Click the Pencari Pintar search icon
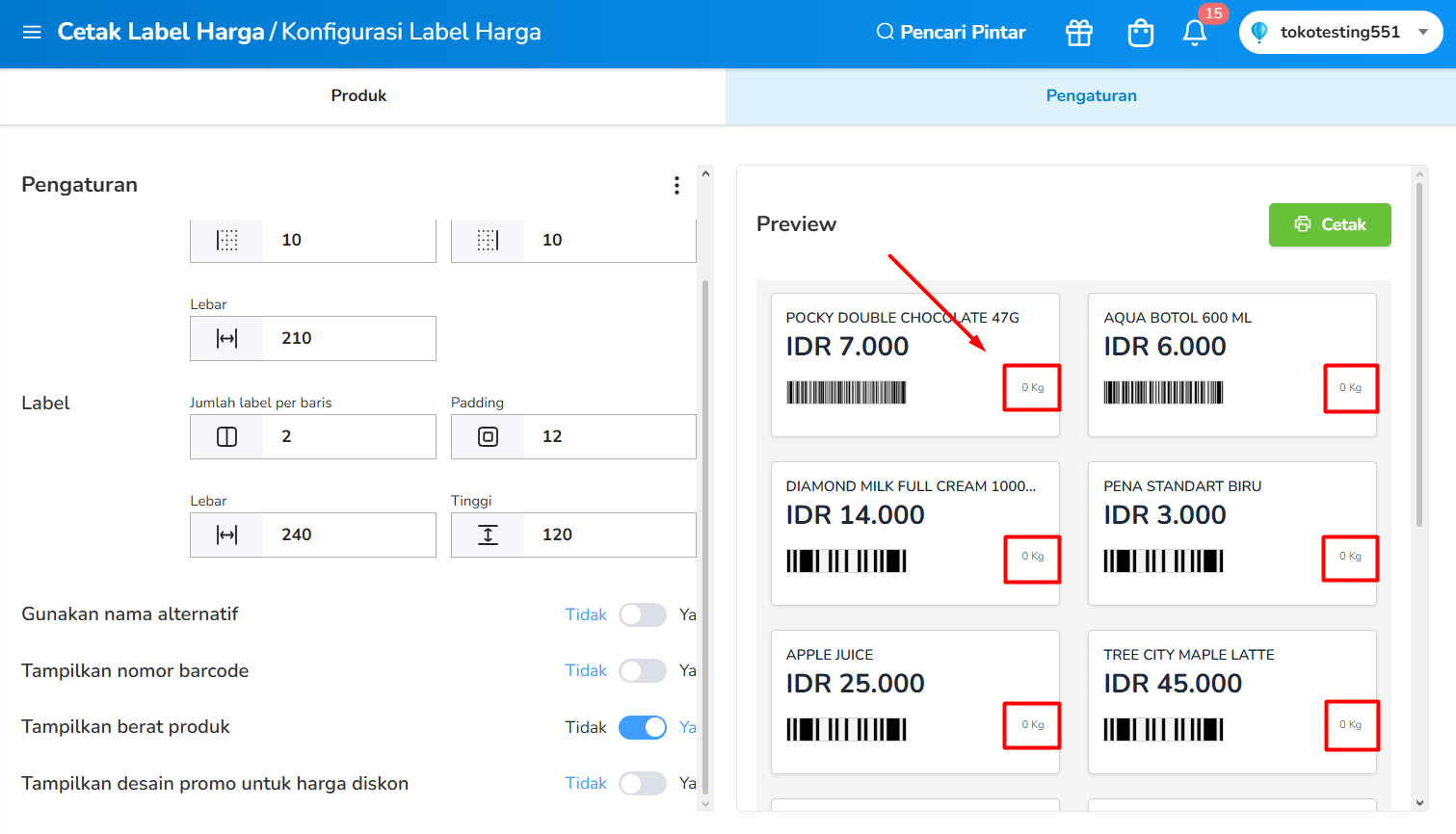 coord(885,32)
